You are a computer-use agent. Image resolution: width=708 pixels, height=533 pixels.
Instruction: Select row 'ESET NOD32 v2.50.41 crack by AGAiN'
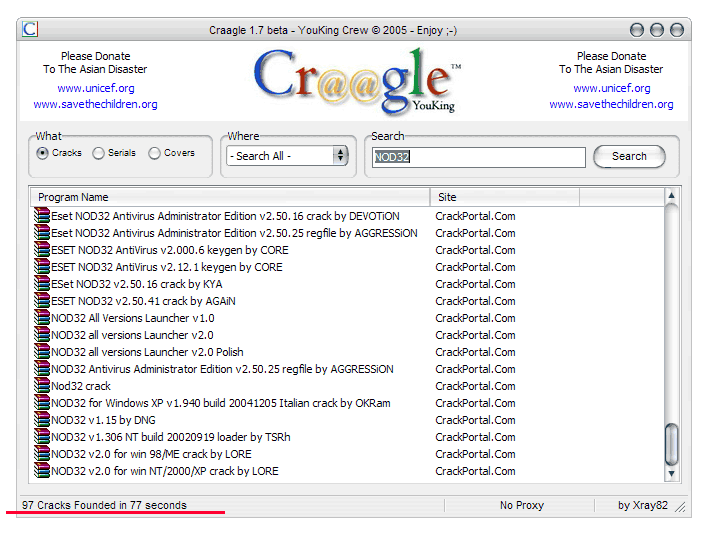[x=348, y=301]
